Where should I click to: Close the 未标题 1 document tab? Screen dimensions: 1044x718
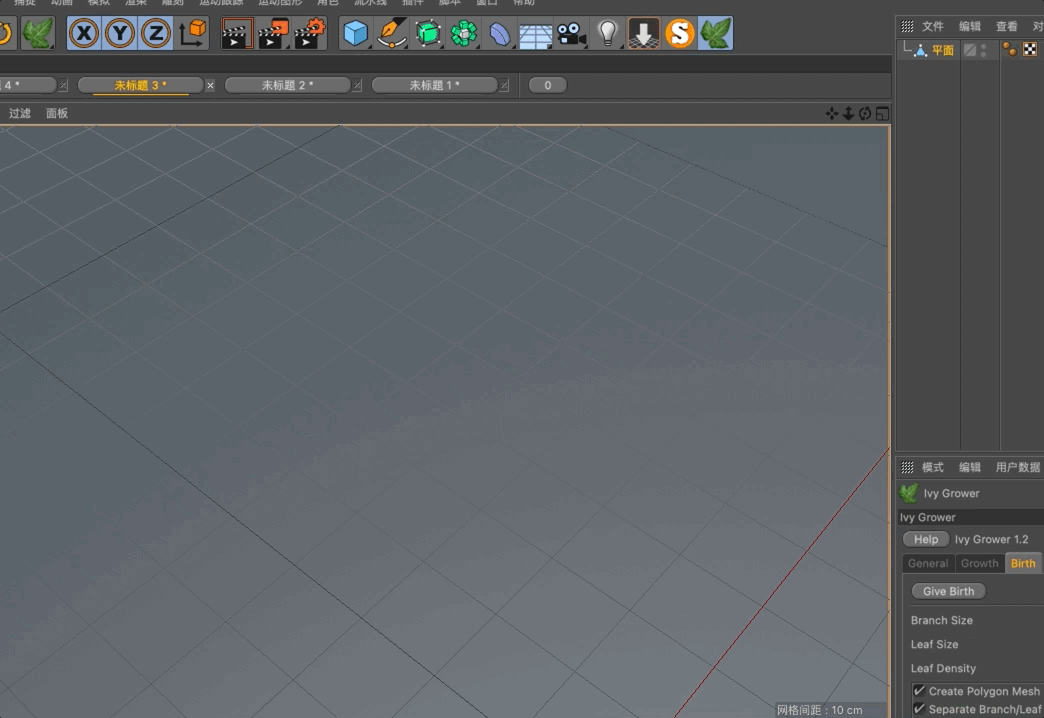504,85
